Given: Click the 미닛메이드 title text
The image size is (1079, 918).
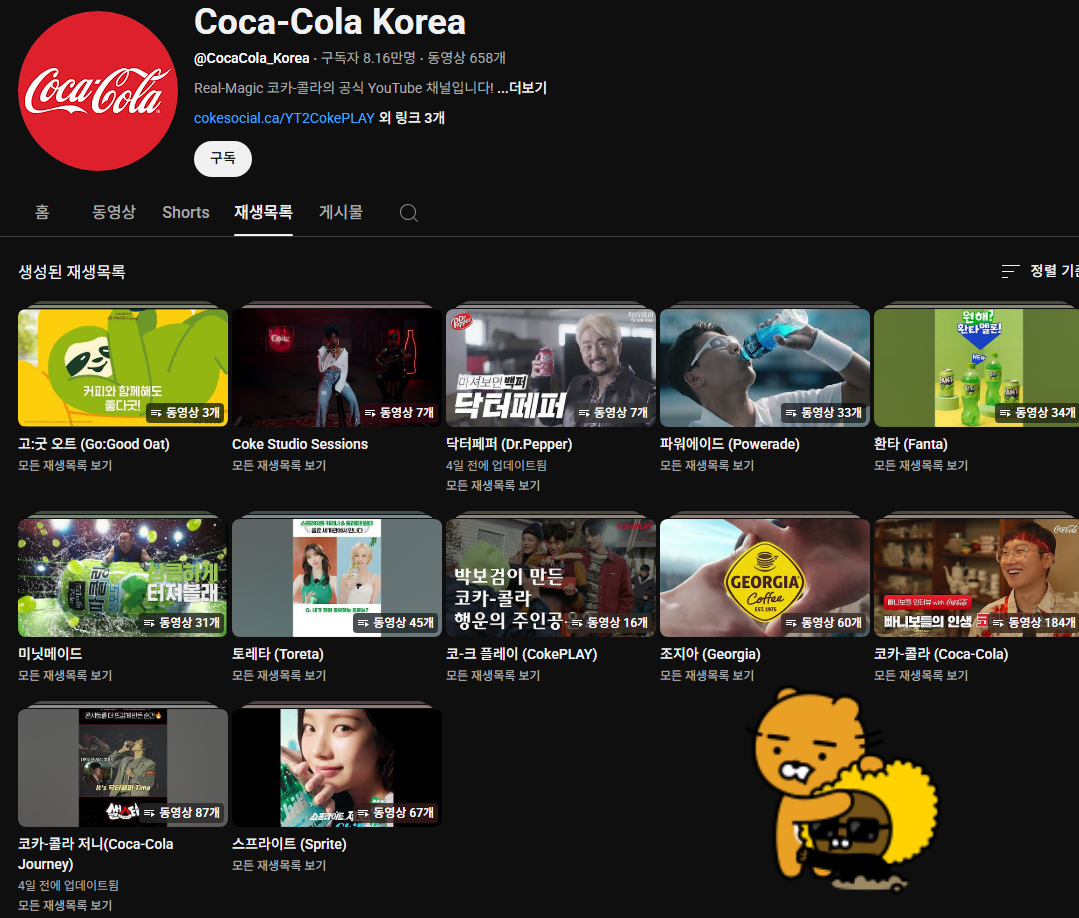Looking at the screenshot, I should pyautogui.click(x=50, y=654).
